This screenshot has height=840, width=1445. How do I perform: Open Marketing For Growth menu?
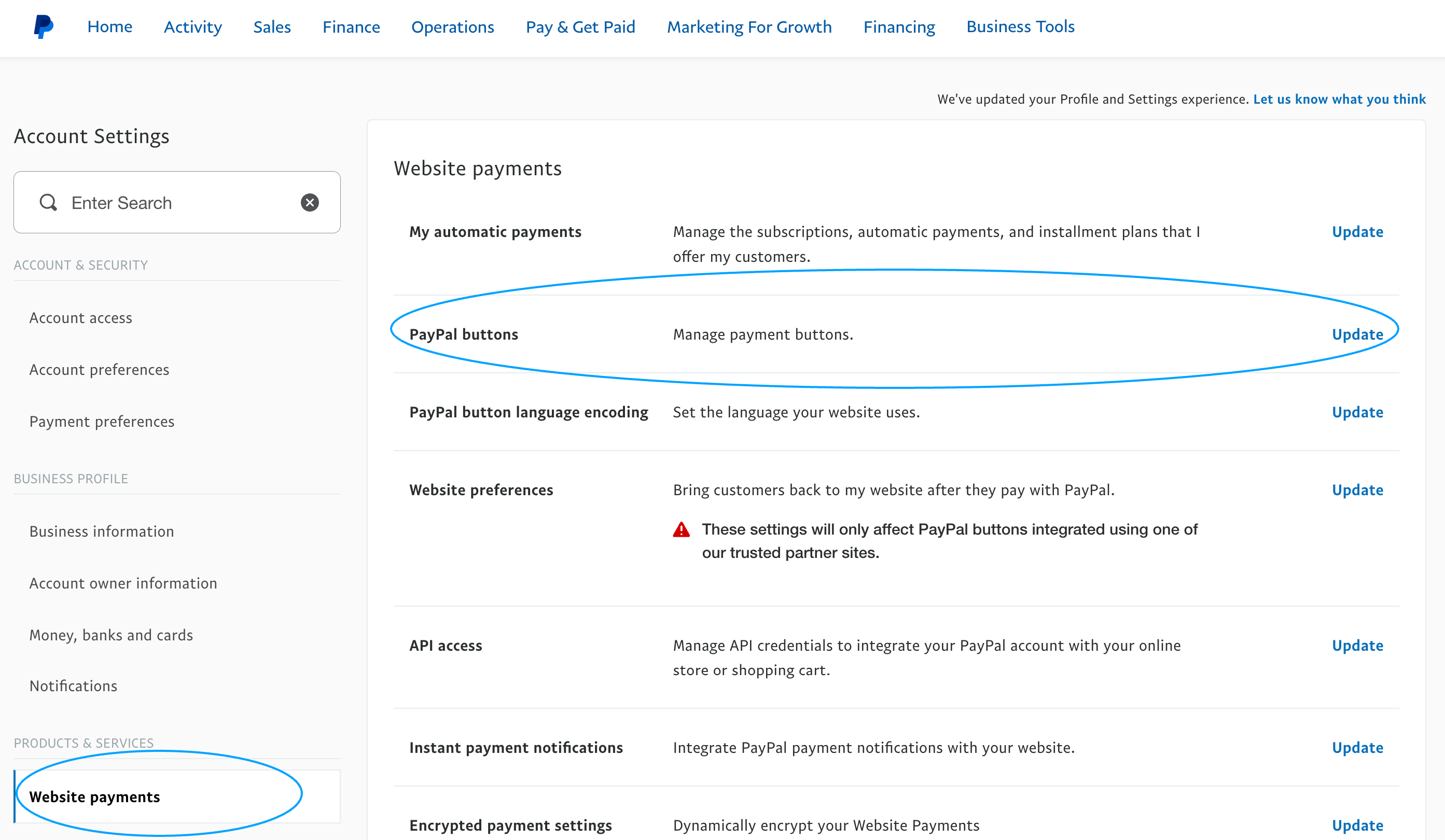tap(749, 27)
